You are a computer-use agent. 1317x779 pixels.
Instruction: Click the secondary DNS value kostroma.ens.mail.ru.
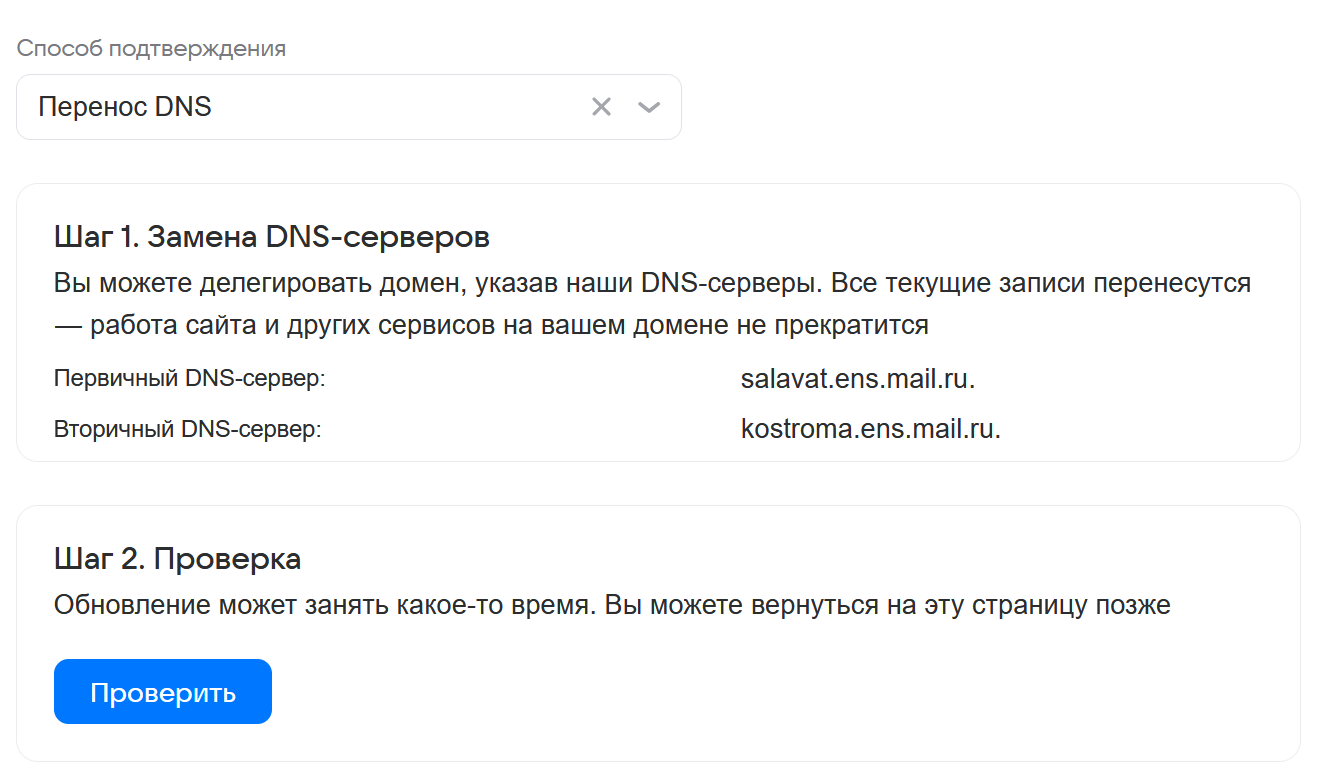click(x=870, y=429)
